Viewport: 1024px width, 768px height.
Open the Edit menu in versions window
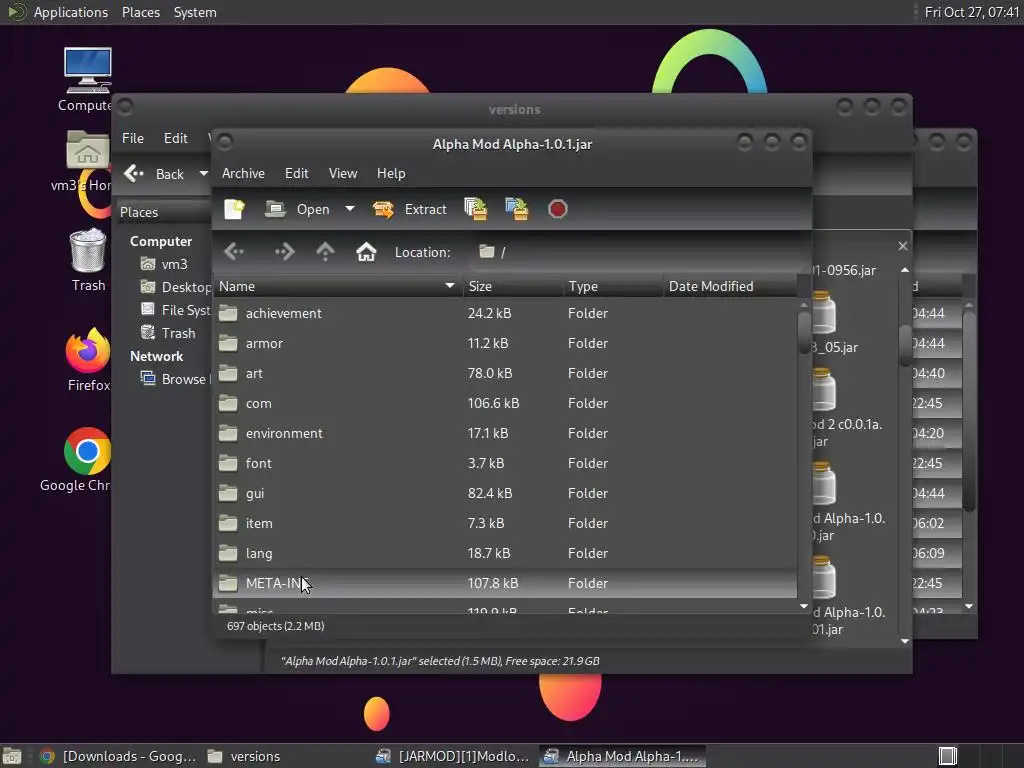[176, 138]
